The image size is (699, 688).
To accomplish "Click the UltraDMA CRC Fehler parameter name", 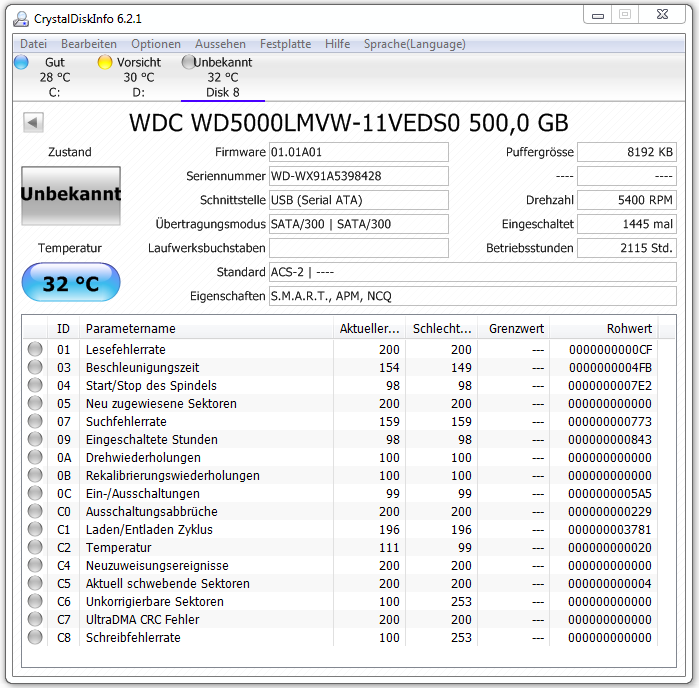I will 143,620.
